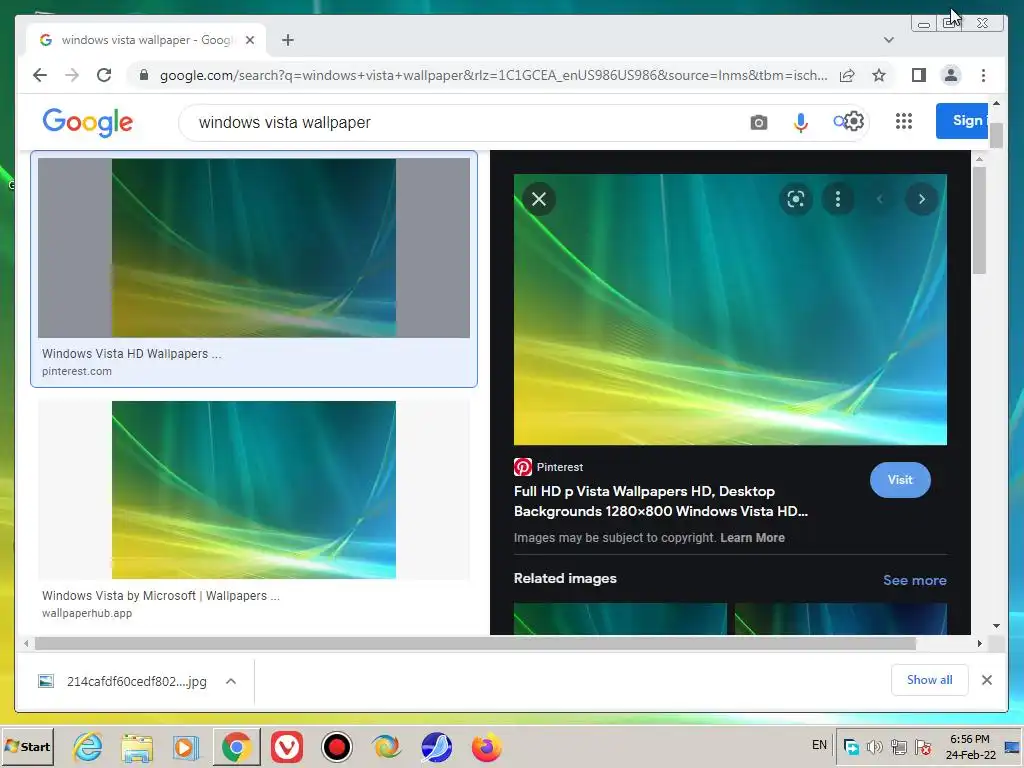Launch Firefox from the taskbar

(x=487, y=746)
